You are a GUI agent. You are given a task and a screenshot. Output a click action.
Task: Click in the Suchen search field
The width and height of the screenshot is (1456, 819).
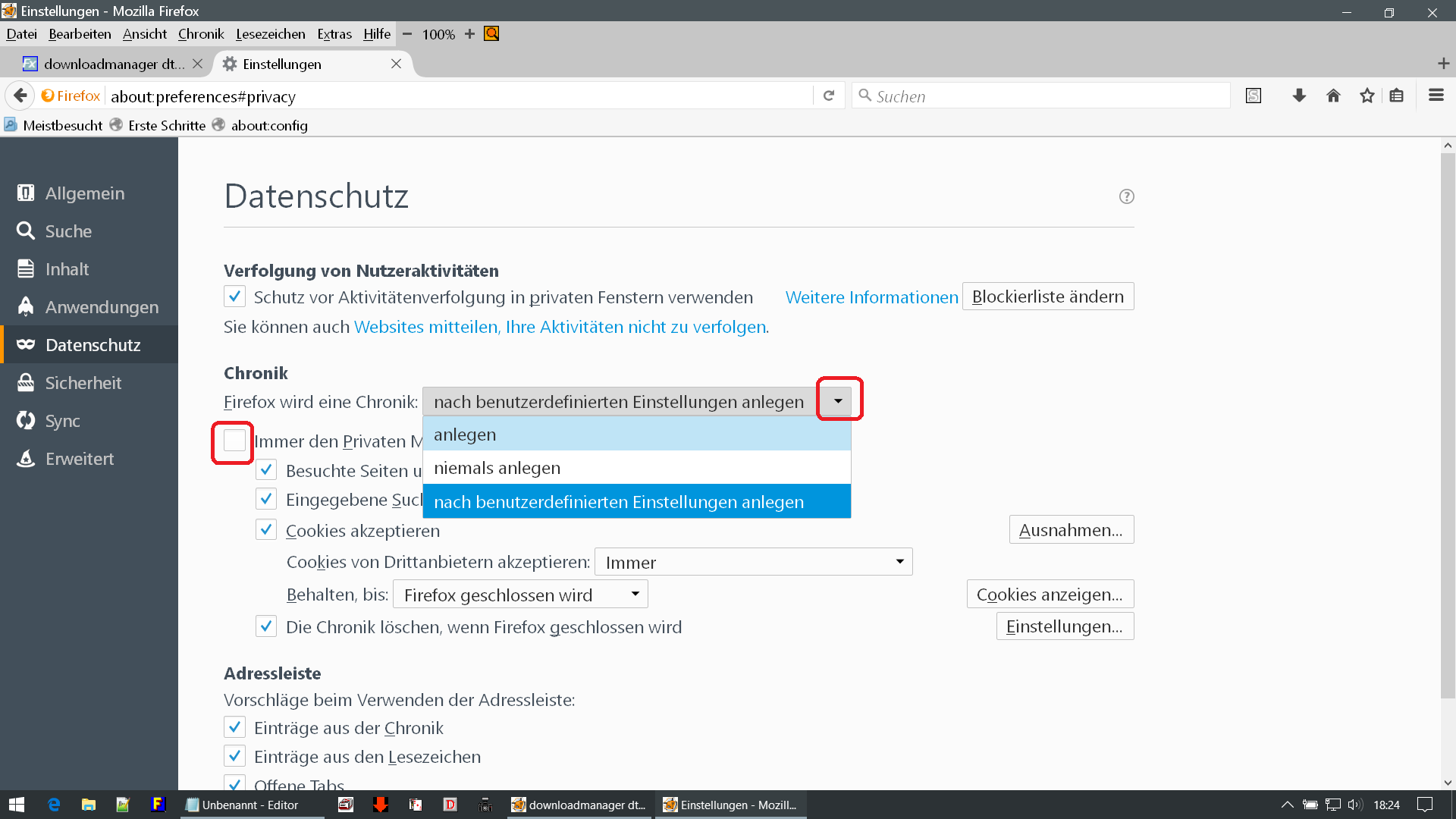coord(1046,96)
